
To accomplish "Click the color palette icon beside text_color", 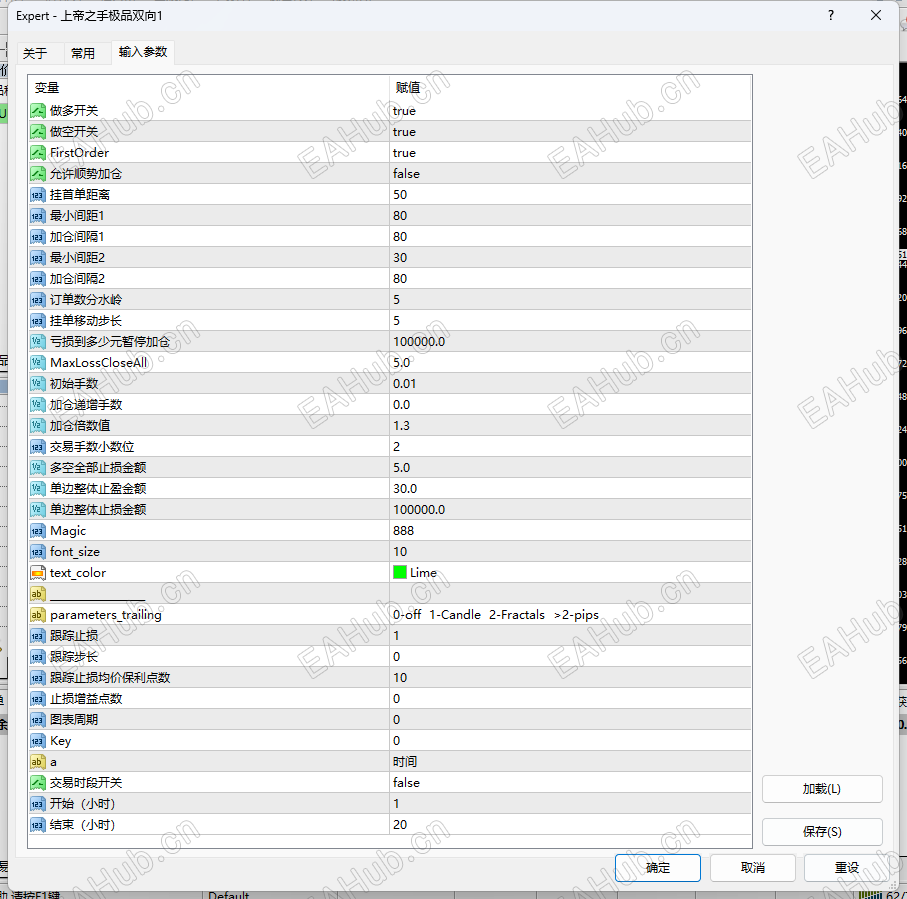I will tap(39, 573).
